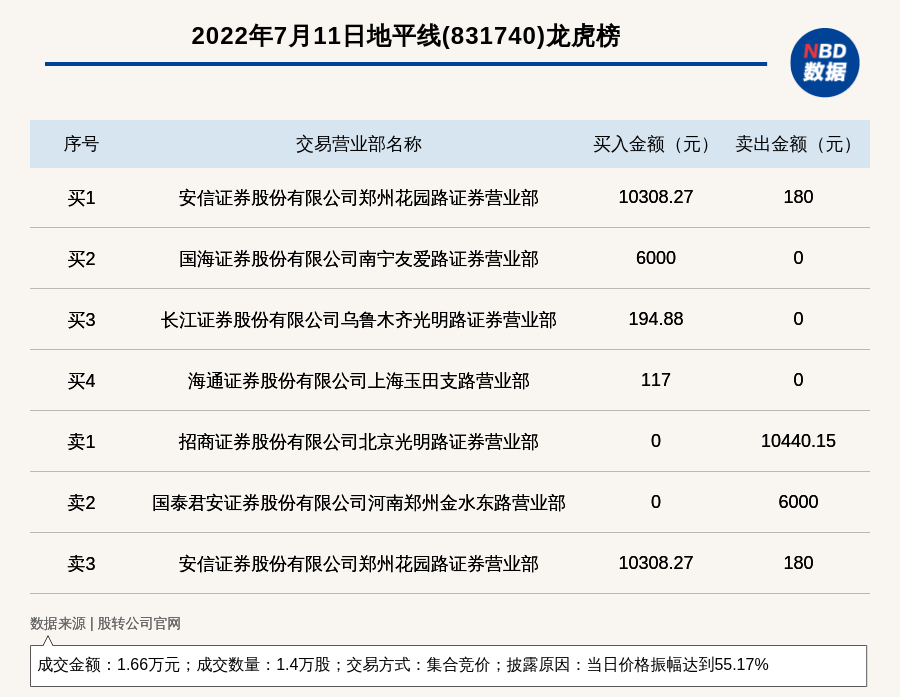The width and height of the screenshot is (900, 697).
Task: Click sell amount 180 in the 卖3 row
Action: click(x=798, y=562)
